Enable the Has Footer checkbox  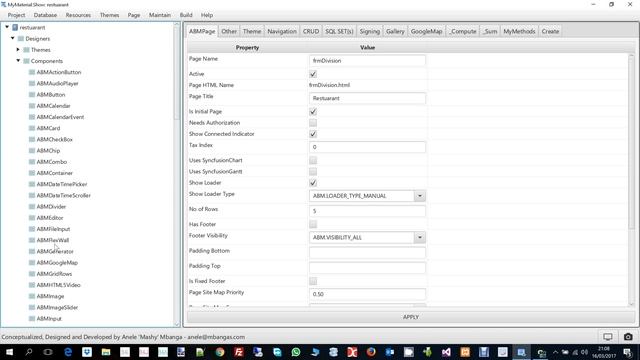click(x=313, y=224)
